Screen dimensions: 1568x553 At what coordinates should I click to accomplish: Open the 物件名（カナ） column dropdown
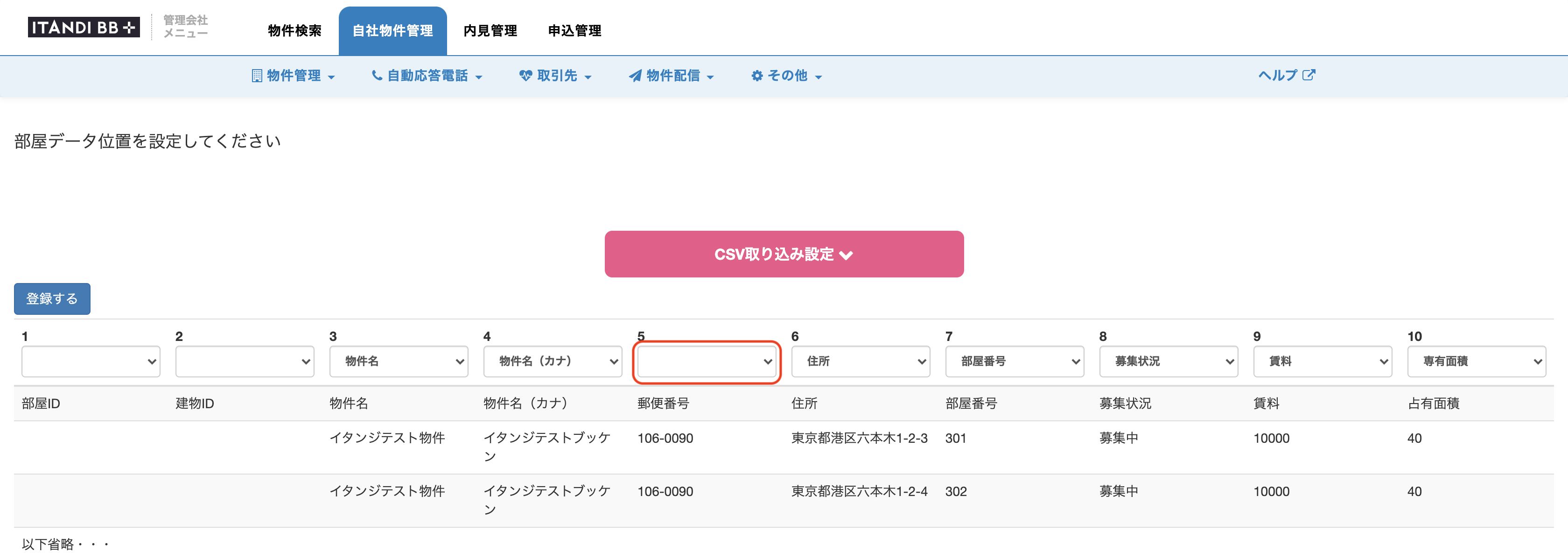[x=553, y=362]
